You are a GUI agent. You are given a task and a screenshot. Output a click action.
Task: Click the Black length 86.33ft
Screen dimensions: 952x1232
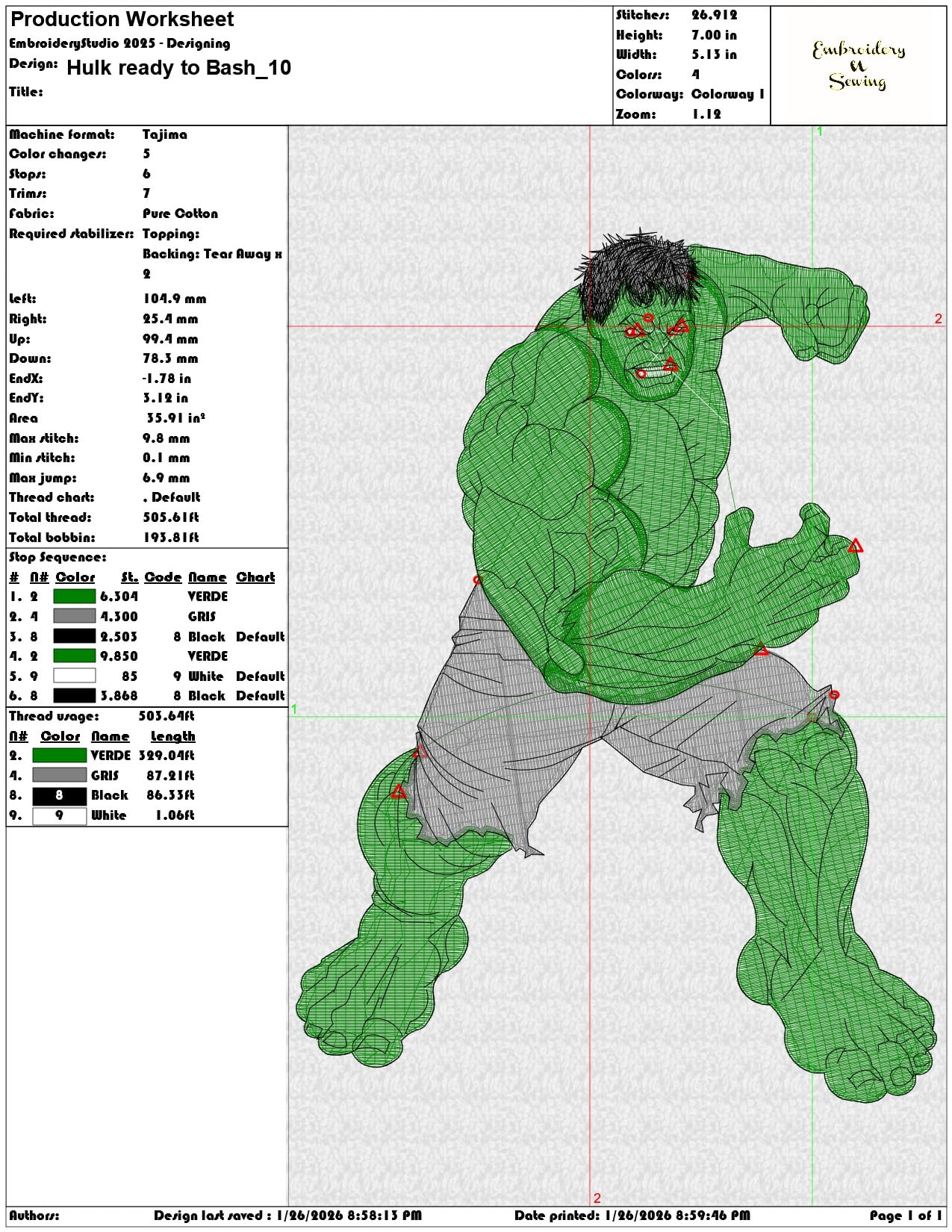coord(170,795)
